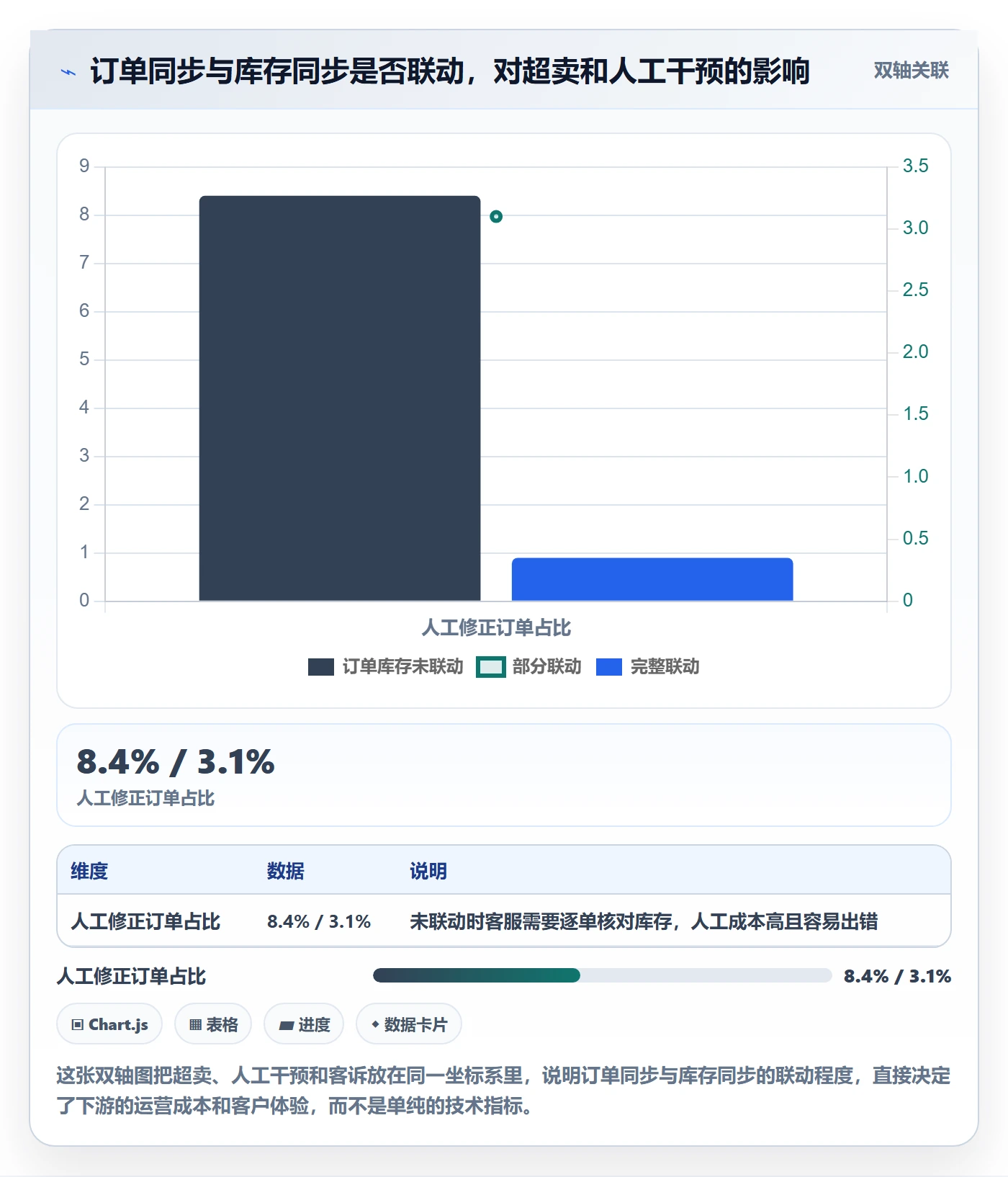The height and width of the screenshot is (1177, 1008).
Task: Select the 数据卡片 chip
Action: click(409, 1024)
